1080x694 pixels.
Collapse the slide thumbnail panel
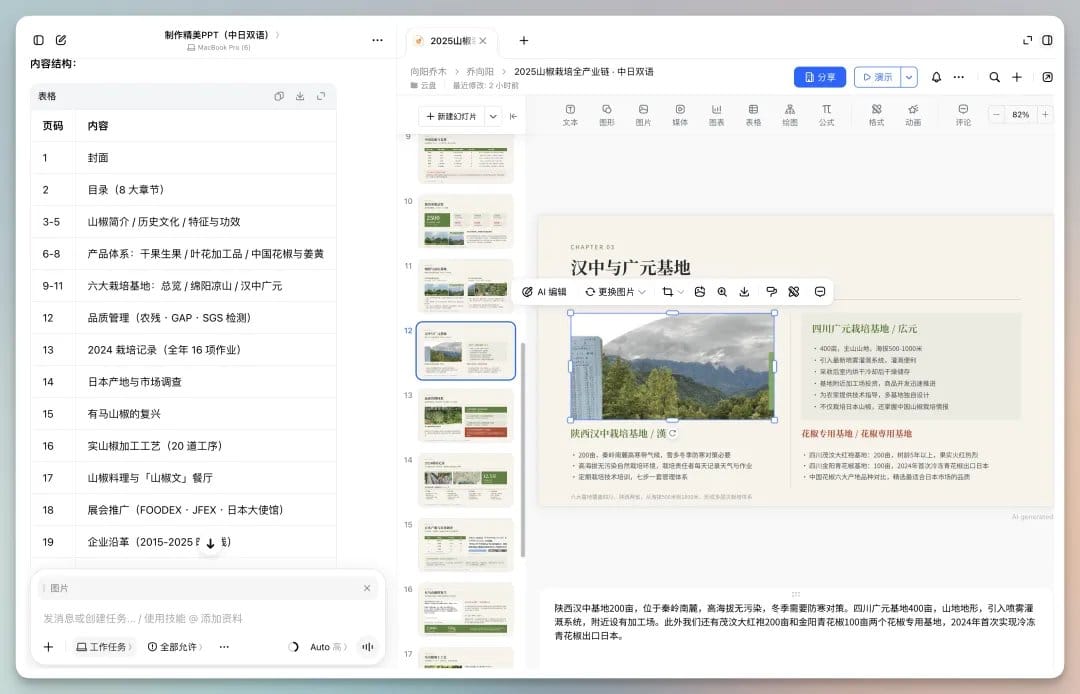[x=513, y=116]
